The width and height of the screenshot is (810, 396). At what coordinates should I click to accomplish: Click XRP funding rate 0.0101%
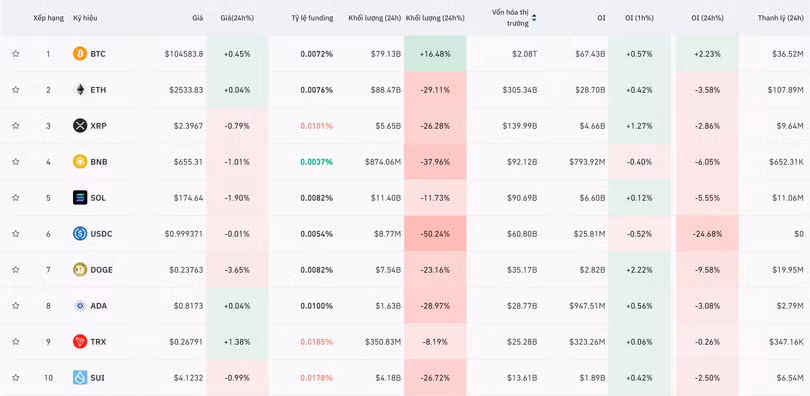(317, 125)
